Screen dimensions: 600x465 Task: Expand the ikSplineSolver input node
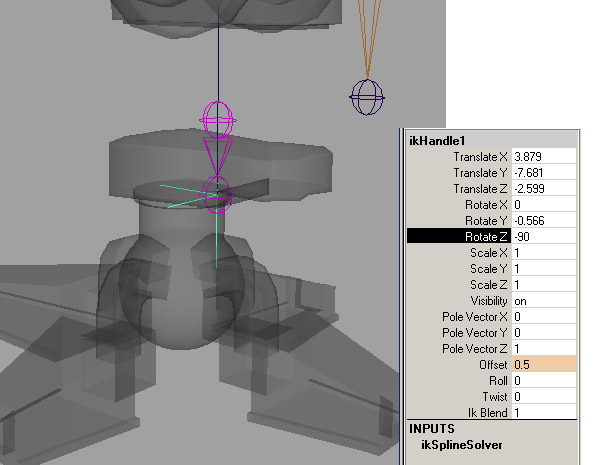pyautogui.click(x=461, y=445)
